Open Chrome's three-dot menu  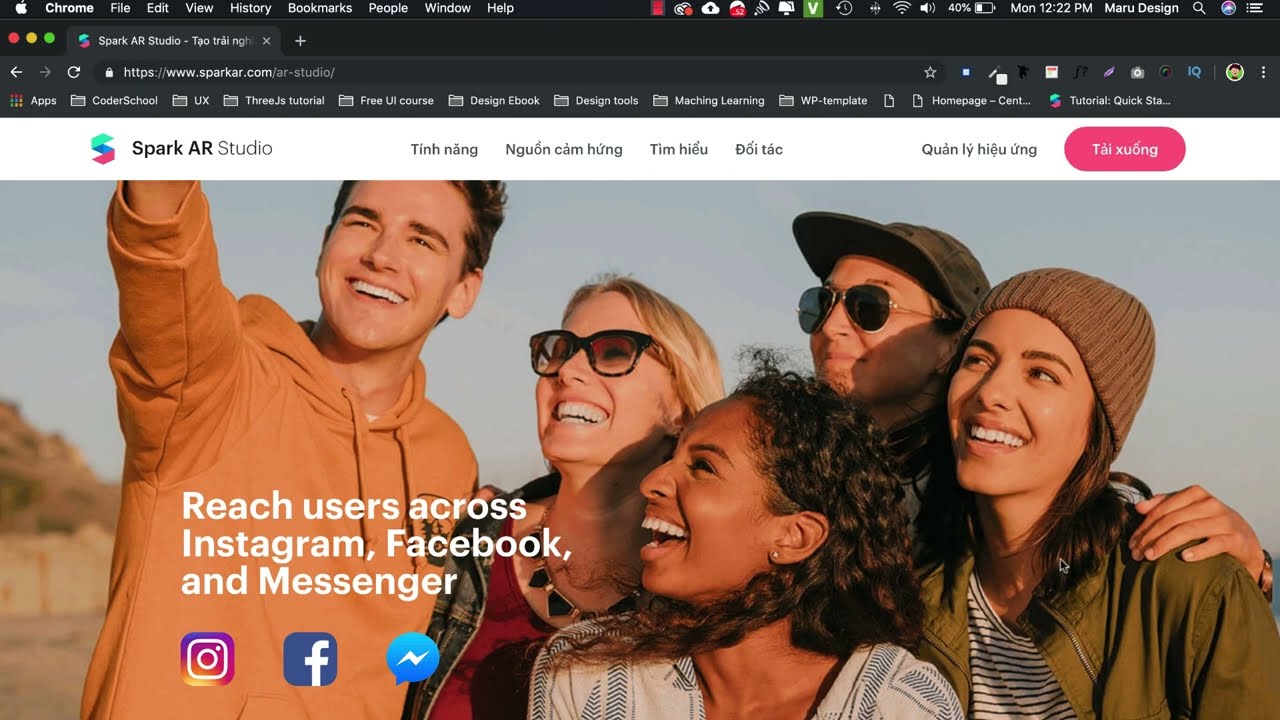click(1263, 72)
